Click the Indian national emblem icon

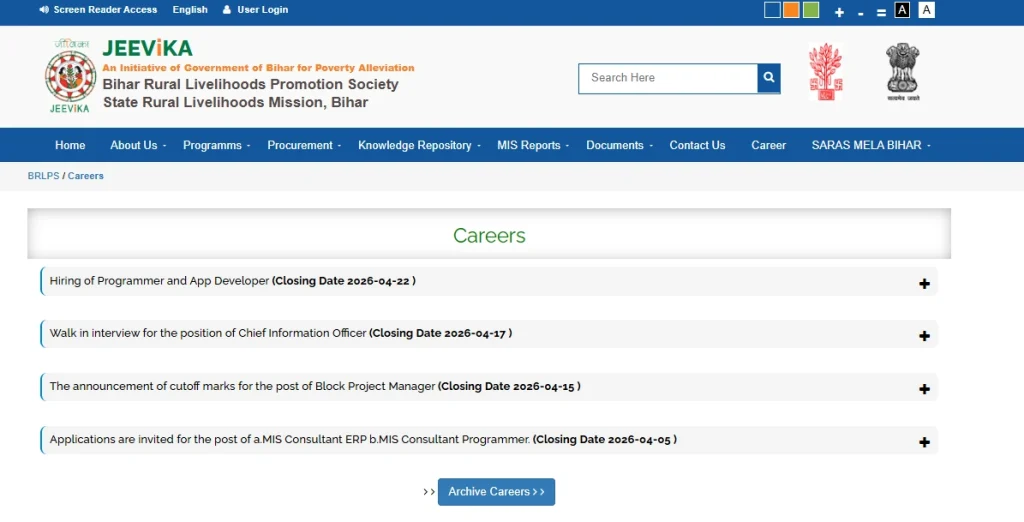(902, 72)
